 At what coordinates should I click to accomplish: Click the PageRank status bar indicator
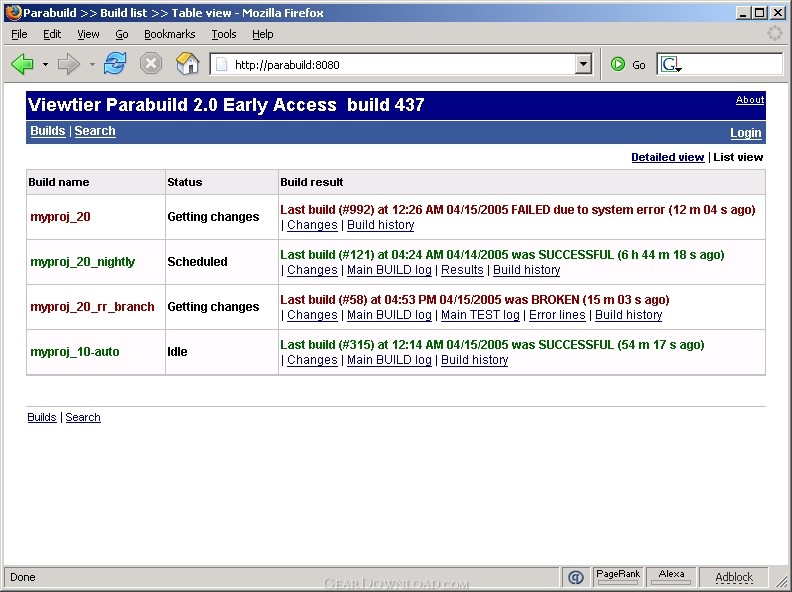(x=618, y=576)
